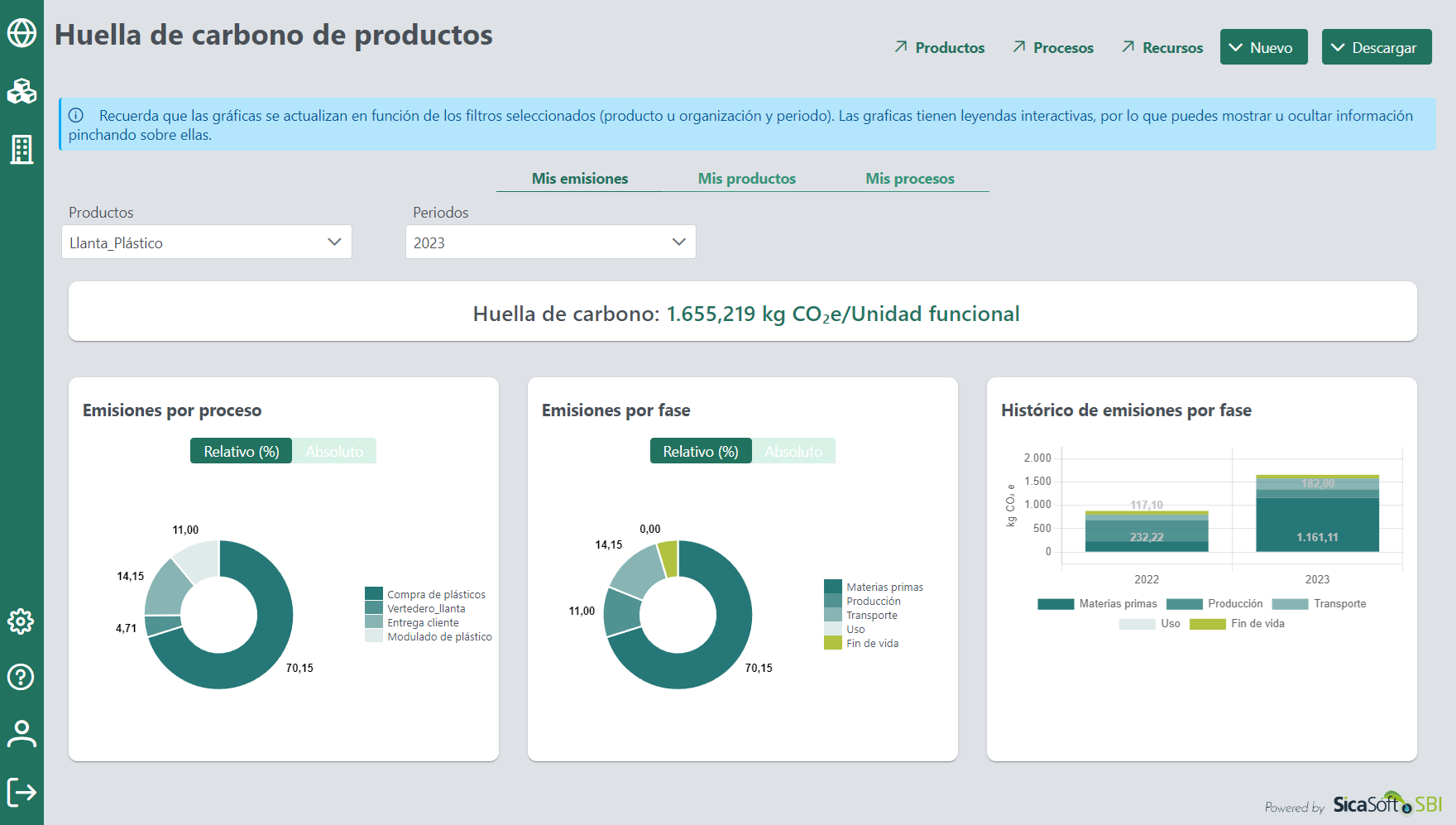
Task: Select Absoluto in Emisiones por proceso
Action: click(334, 451)
